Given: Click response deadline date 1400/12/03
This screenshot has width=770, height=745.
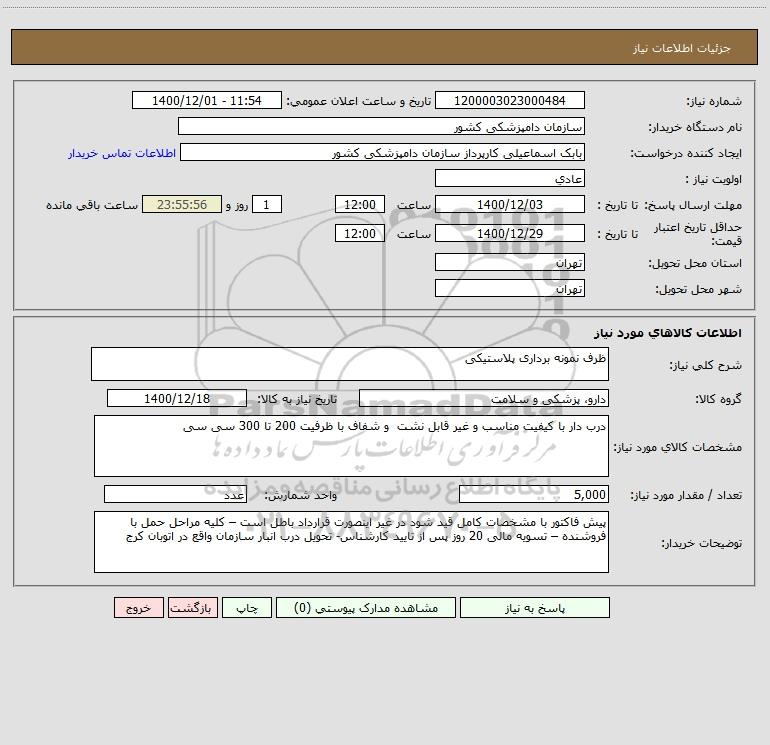Looking at the screenshot, I should pyautogui.click(x=510, y=204).
